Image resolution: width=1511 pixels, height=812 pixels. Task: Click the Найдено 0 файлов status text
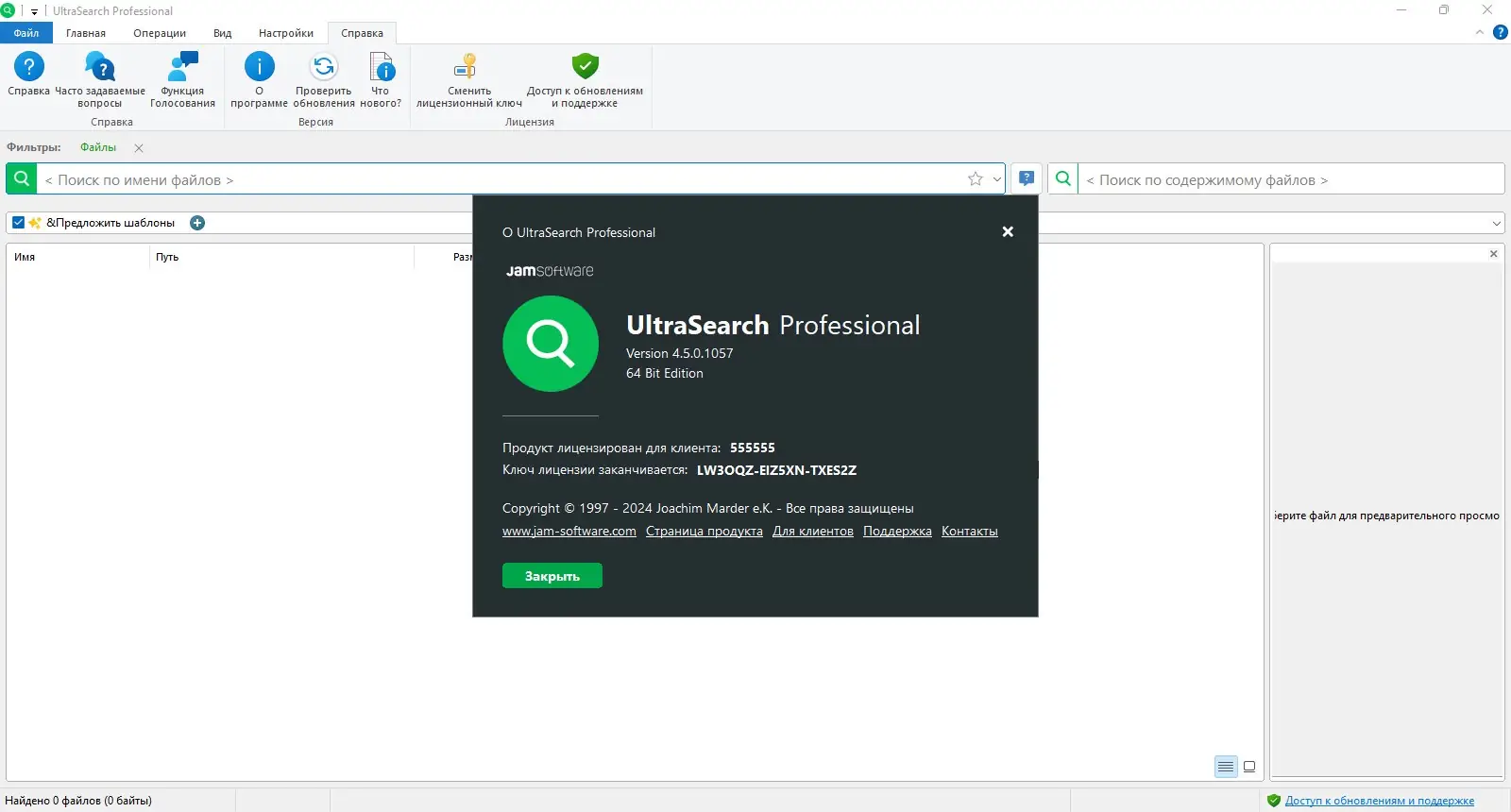78,801
